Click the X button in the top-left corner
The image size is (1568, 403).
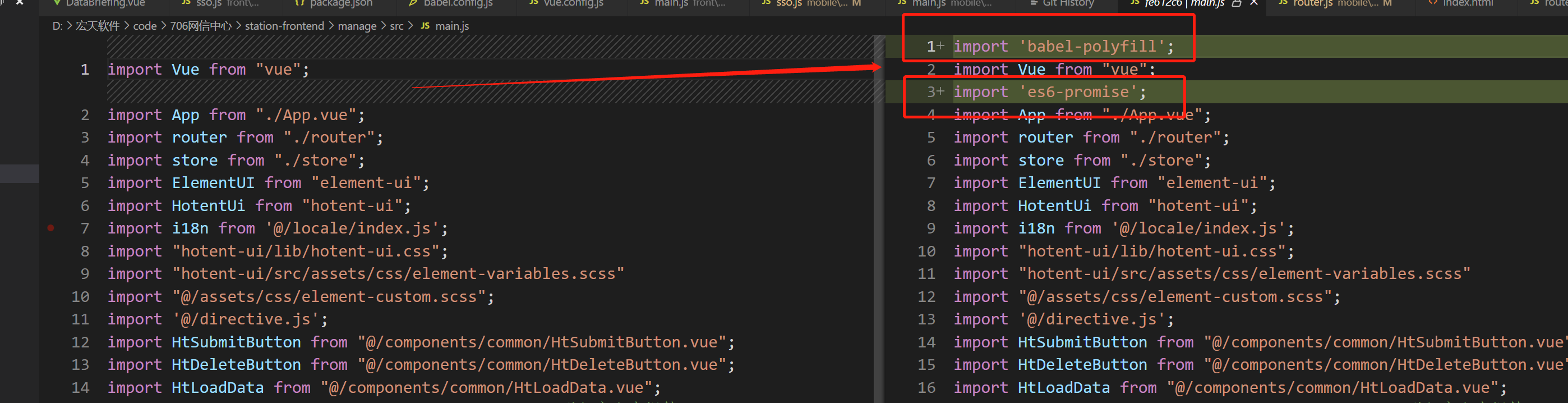[20, 3]
